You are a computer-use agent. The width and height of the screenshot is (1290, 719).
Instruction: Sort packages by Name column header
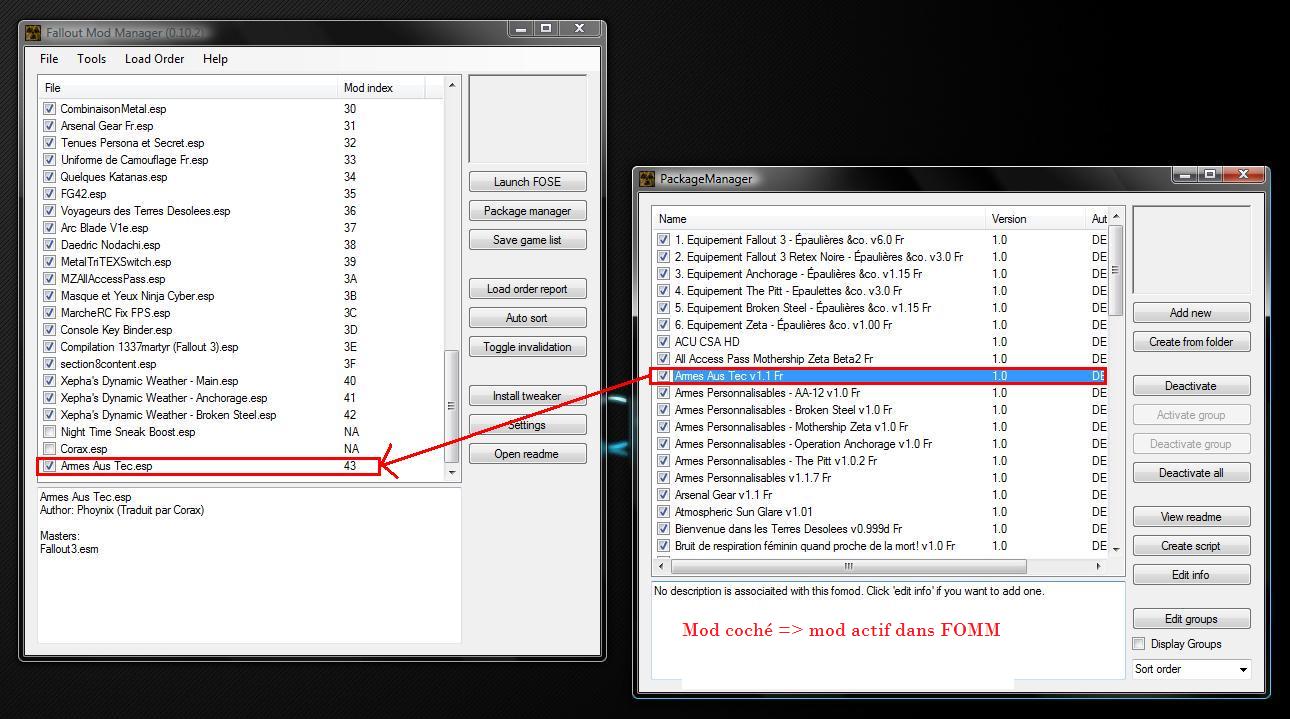[x=818, y=219]
